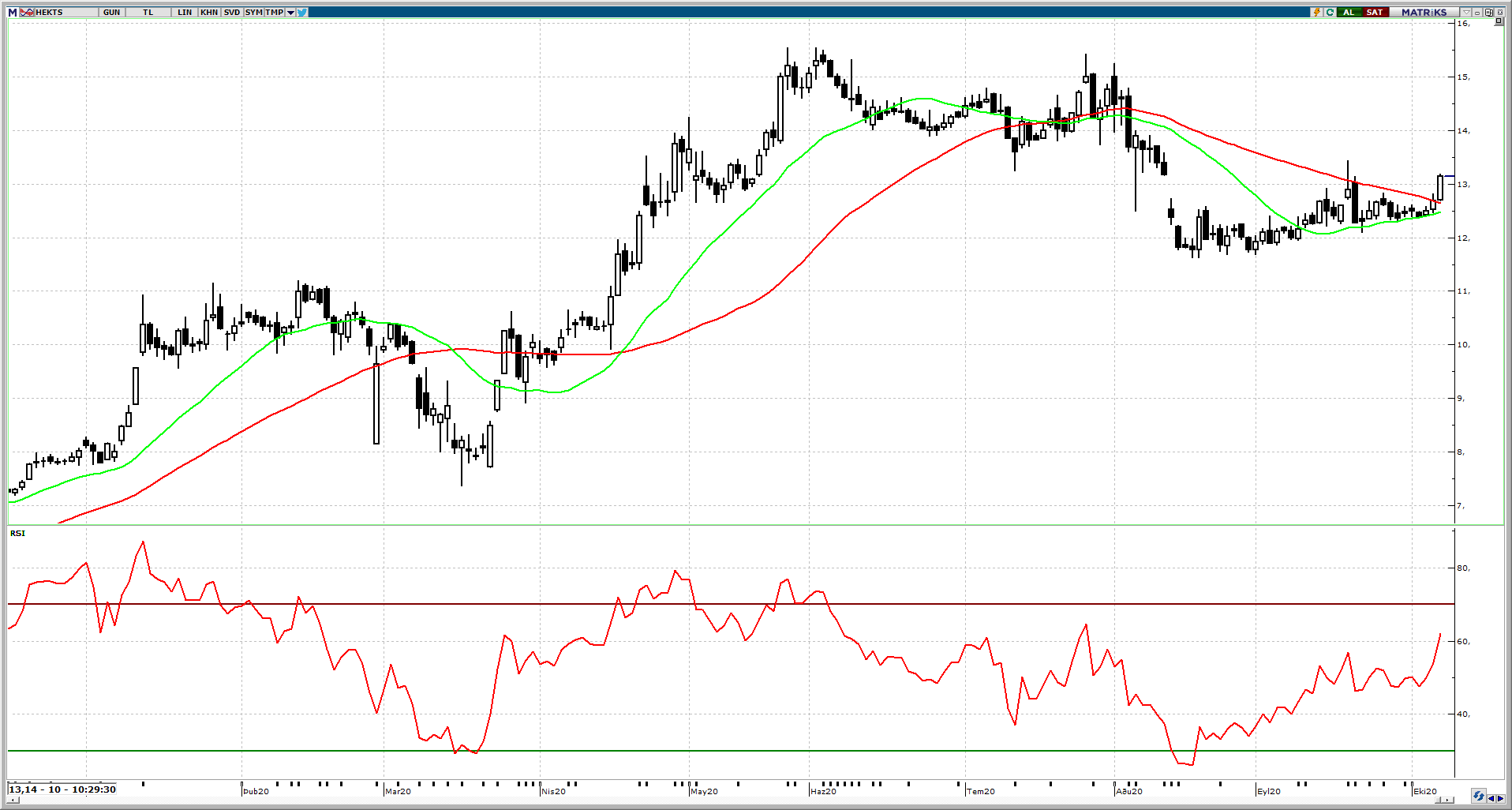
Task: Click the Nis20 date axis label
Action: coord(553,791)
